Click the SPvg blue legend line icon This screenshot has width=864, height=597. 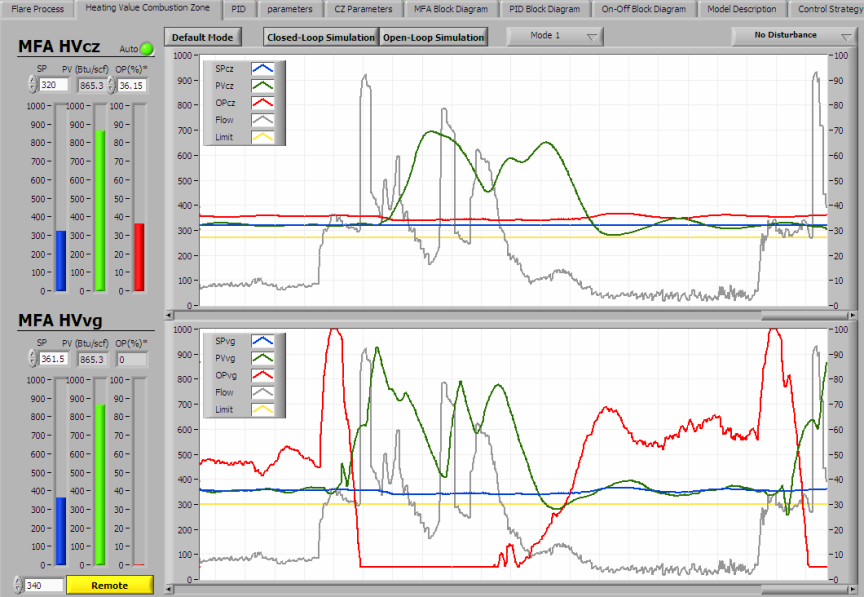(263, 341)
